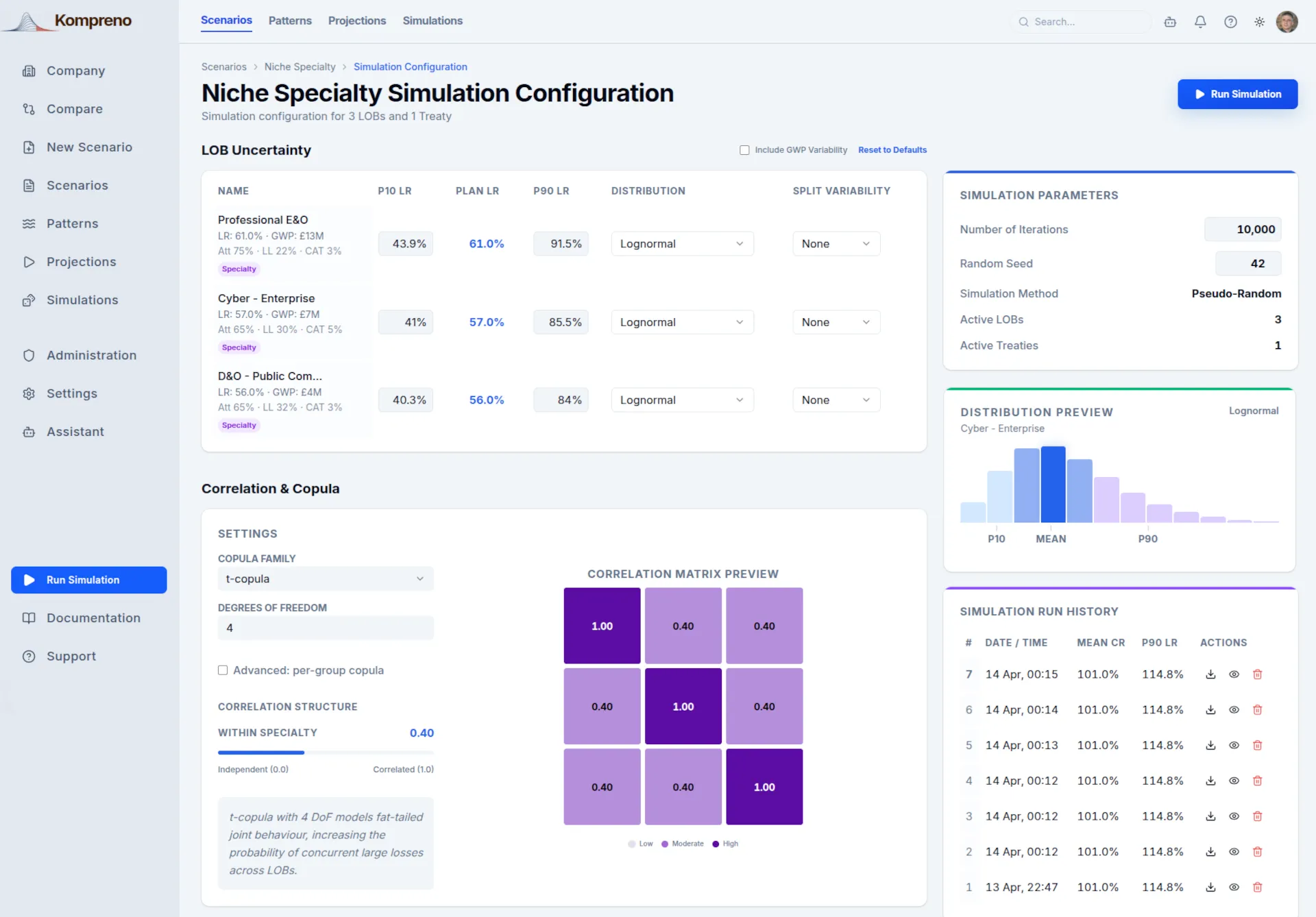Open Cyber - Enterprise split variability dropdown

coord(836,322)
